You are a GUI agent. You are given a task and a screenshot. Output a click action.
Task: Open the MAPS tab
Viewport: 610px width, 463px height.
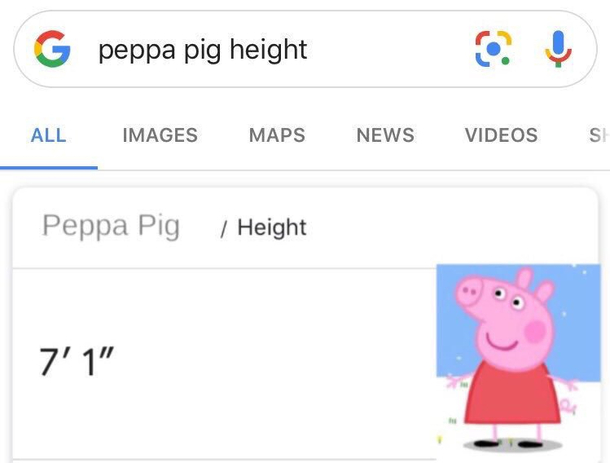pyautogui.click(x=277, y=135)
